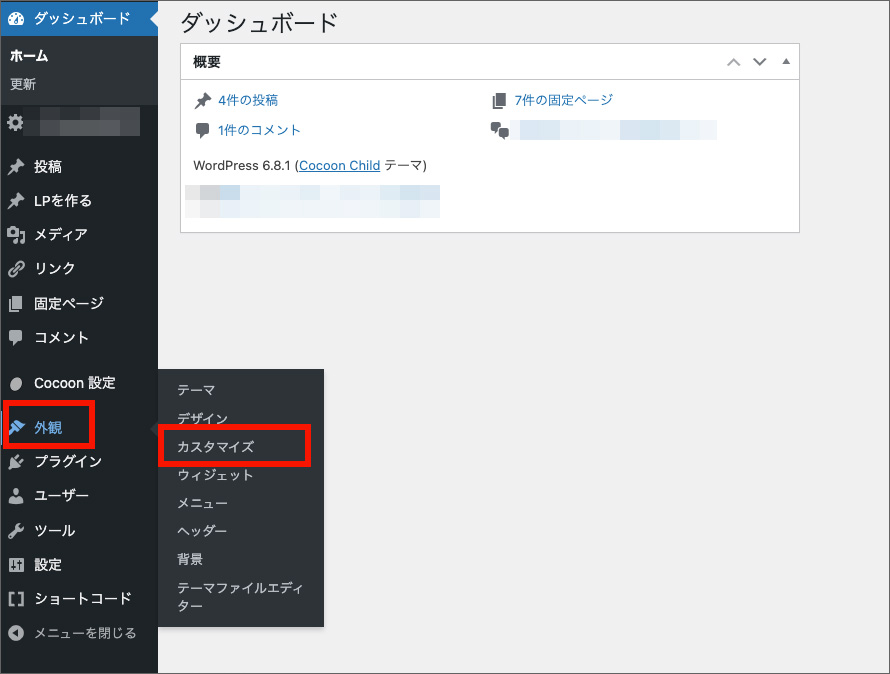
Task: Choose デザイン in the 外観 flyout
Action: click(x=203, y=418)
